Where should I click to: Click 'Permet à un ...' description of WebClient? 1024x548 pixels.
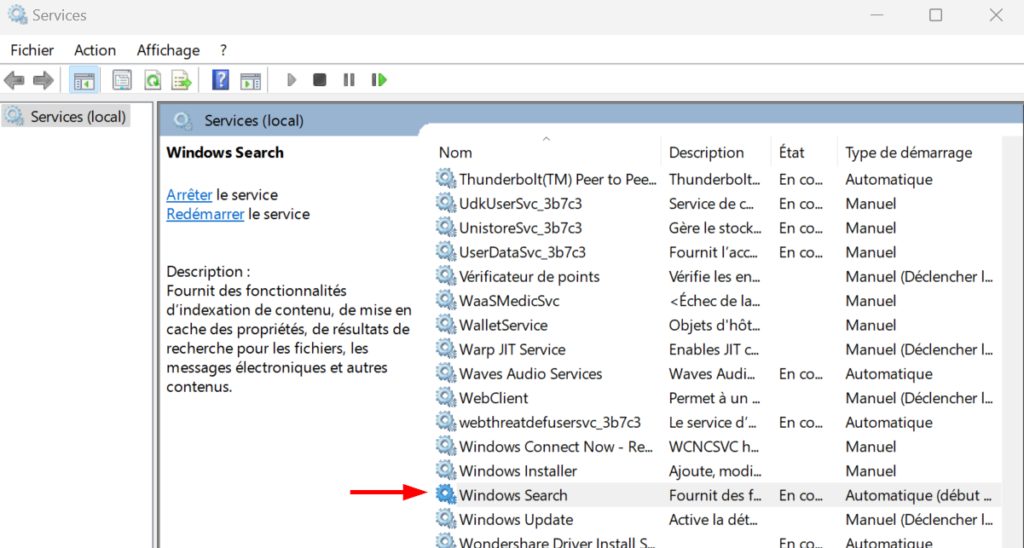[x=714, y=398]
